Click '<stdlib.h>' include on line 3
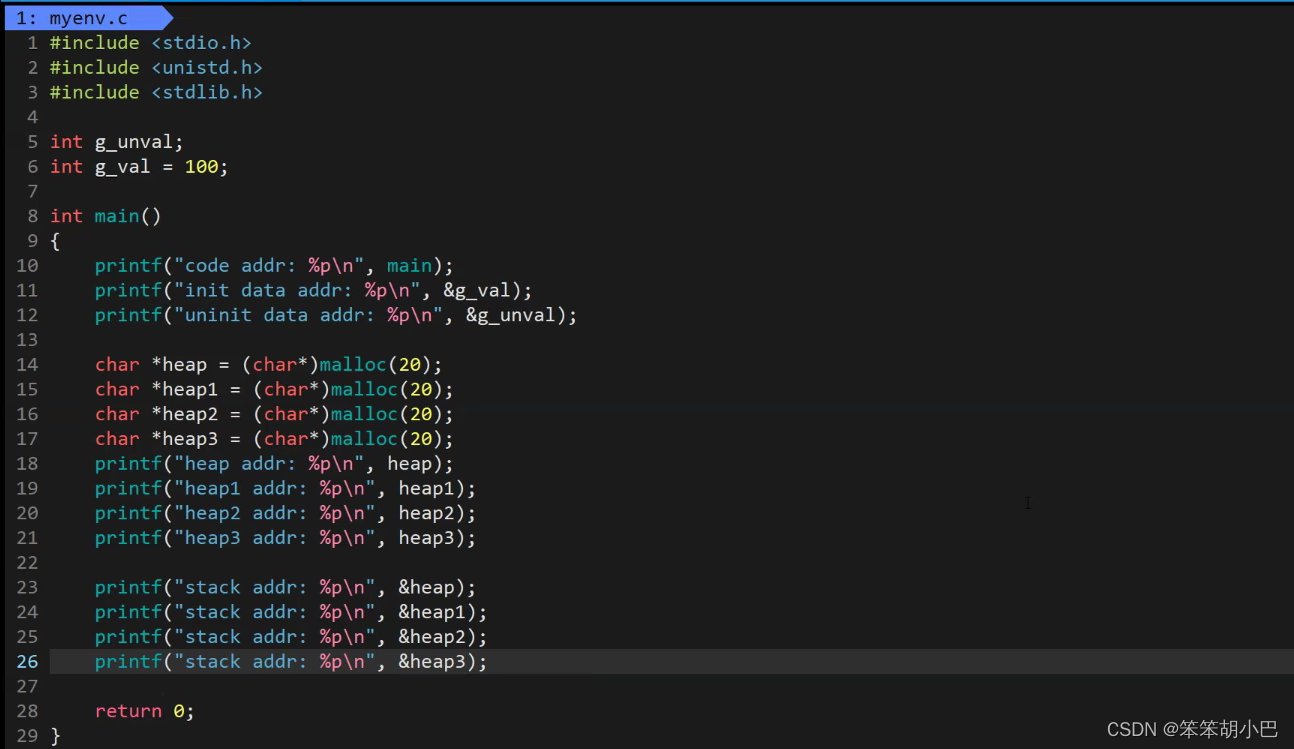Image resolution: width=1294 pixels, height=749 pixels. (207, 92)
